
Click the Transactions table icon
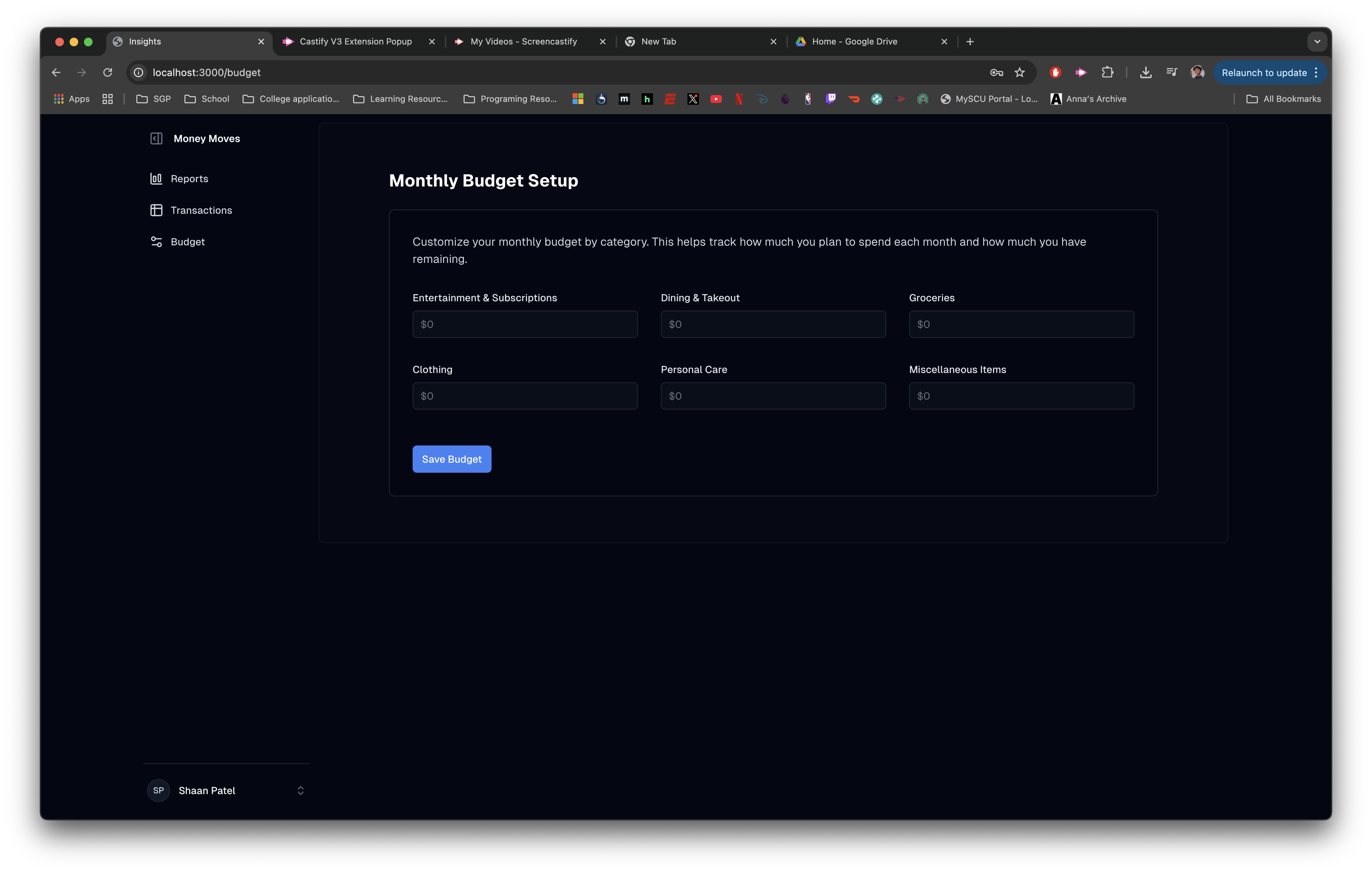pos(156,210)
